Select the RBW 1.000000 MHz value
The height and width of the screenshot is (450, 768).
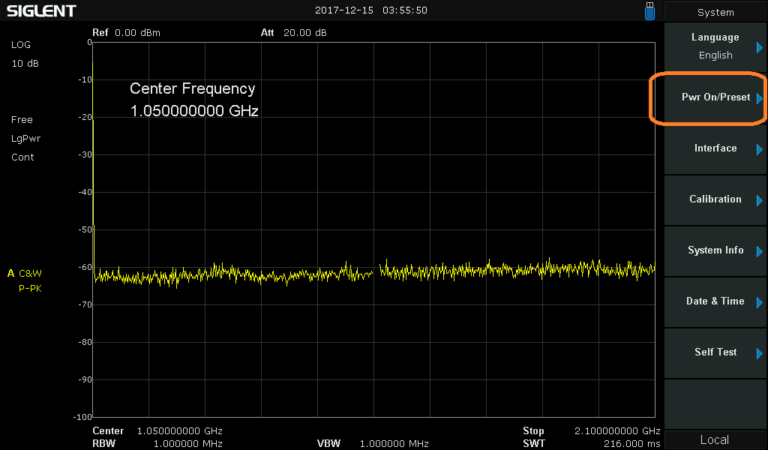pyautogui.click(x=187, y=443)
